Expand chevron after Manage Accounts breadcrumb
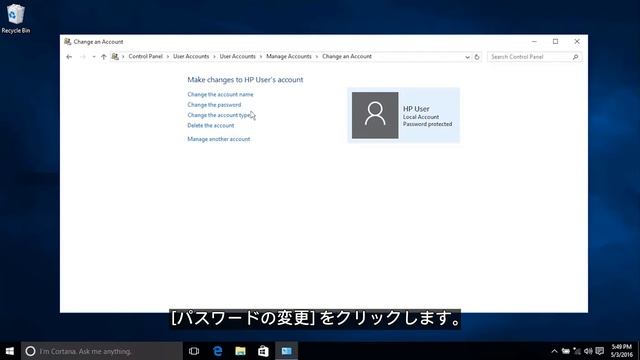Screen dimensions: 640x360 [317, 57]
